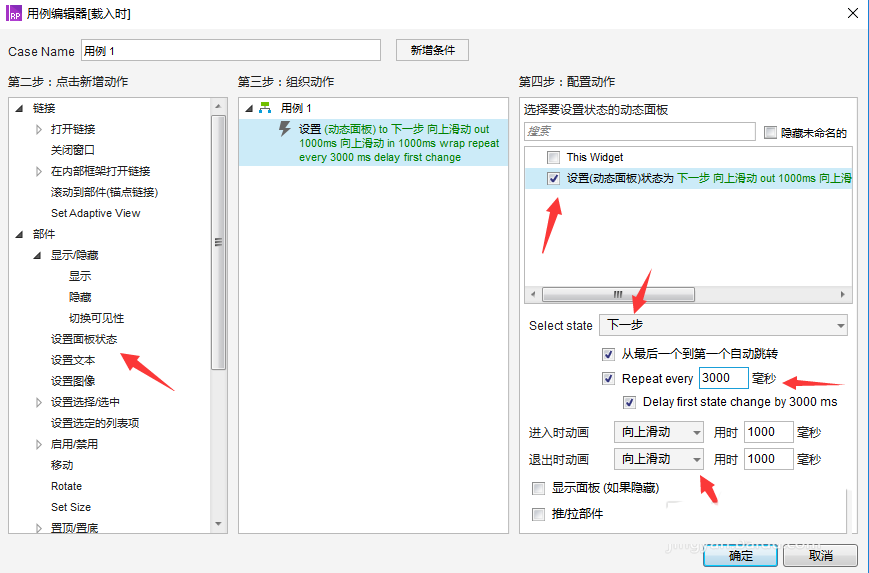Click the Case Name input field
Screen dimensions: 869x573
click(x=230, y=51)
